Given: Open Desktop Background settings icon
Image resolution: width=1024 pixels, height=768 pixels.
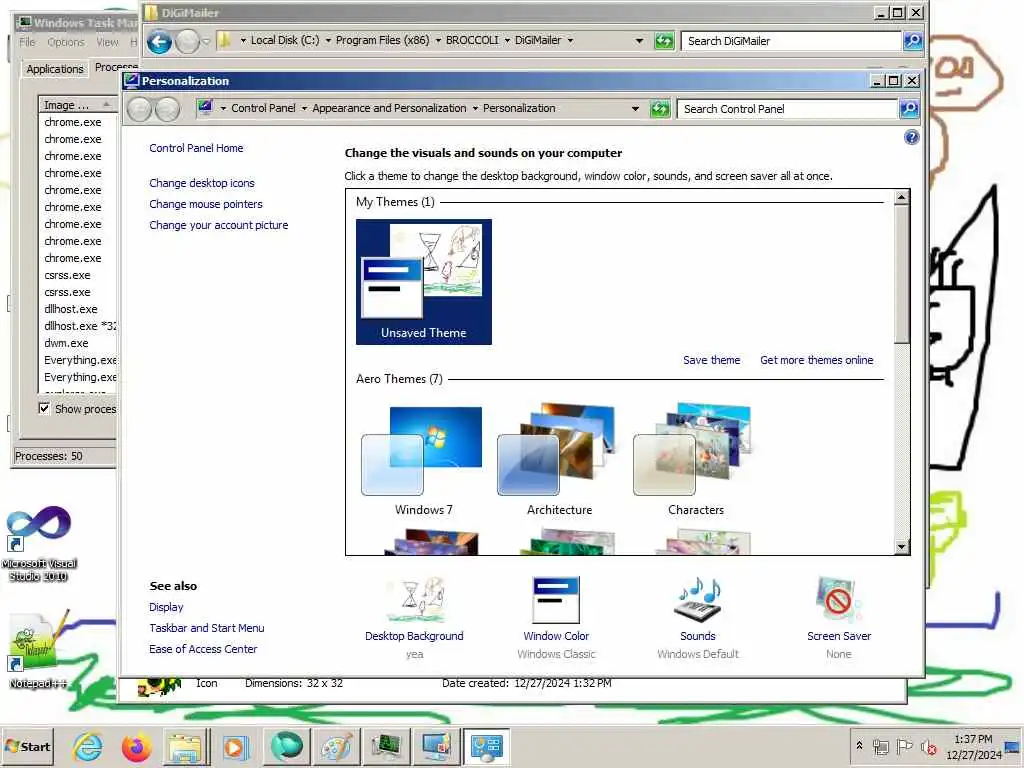Looking at the screenshot, I should click(x=415, y=600).
